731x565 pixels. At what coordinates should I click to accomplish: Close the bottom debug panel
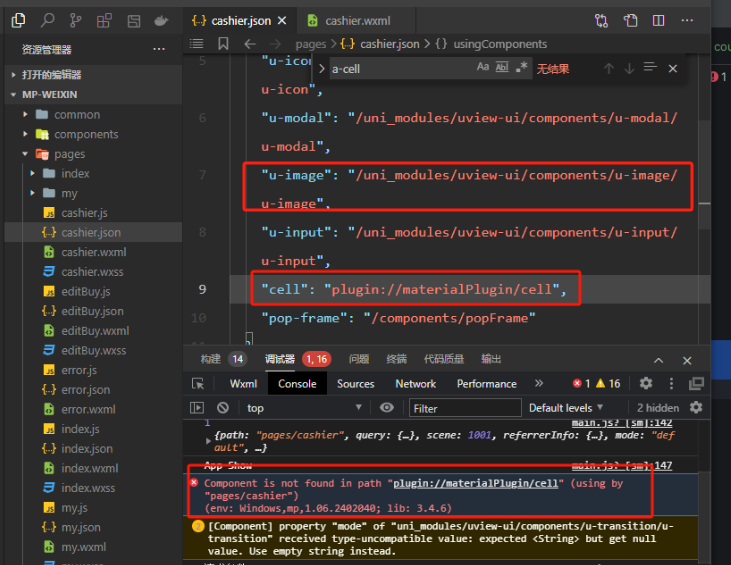pos(687,360)
